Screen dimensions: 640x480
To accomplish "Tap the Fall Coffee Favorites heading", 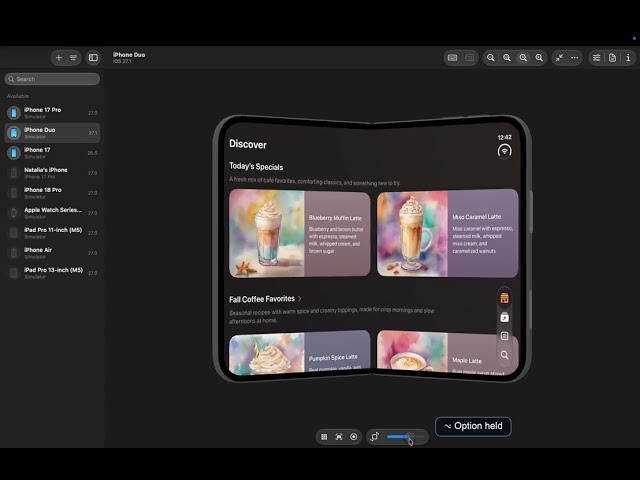I will (x=262, y=299).
